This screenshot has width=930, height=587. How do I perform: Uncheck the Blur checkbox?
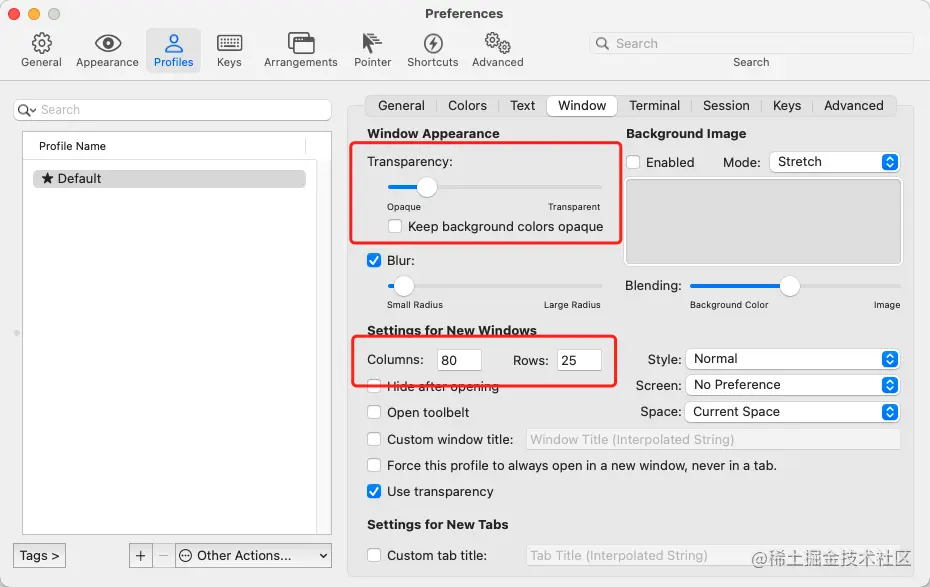click(x=374, y=260)
